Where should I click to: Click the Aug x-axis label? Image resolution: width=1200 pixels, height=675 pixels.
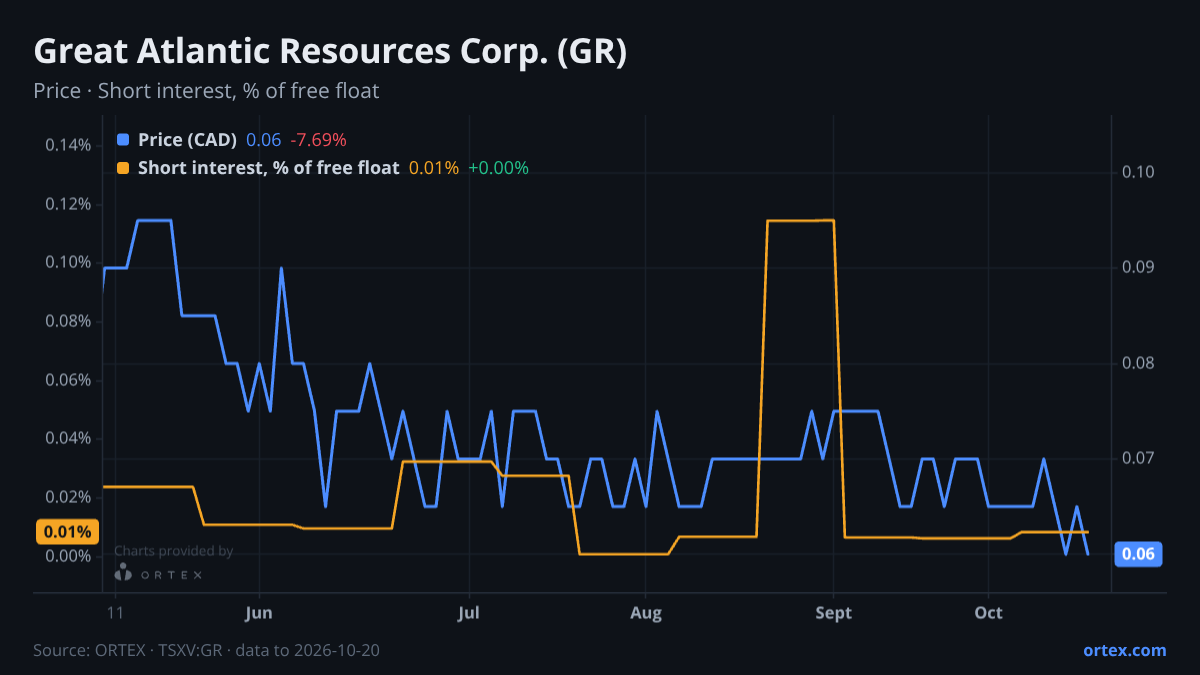(646, 613)
